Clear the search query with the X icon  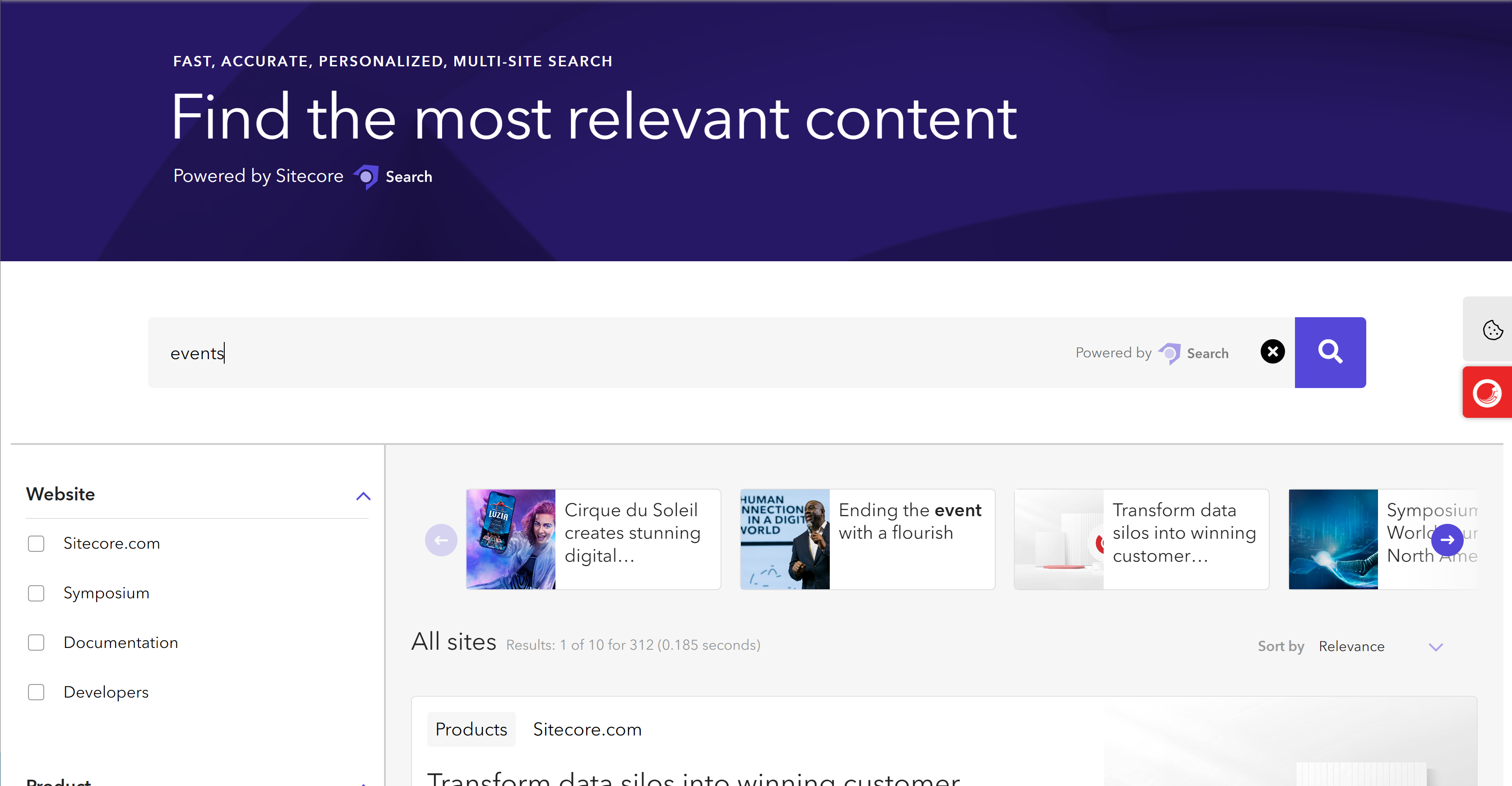[1272, 351]
